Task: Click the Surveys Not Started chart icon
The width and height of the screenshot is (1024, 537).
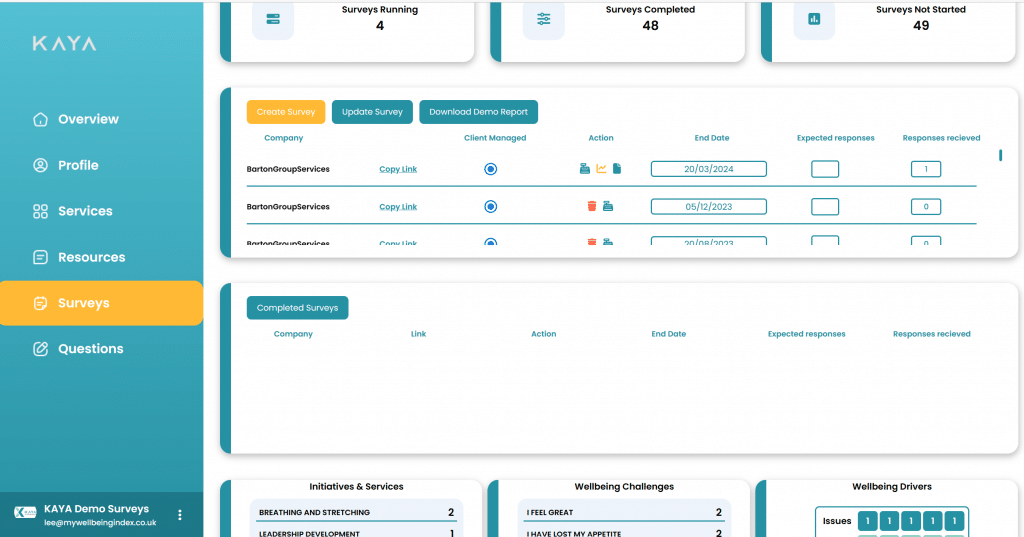Action: 814,19
